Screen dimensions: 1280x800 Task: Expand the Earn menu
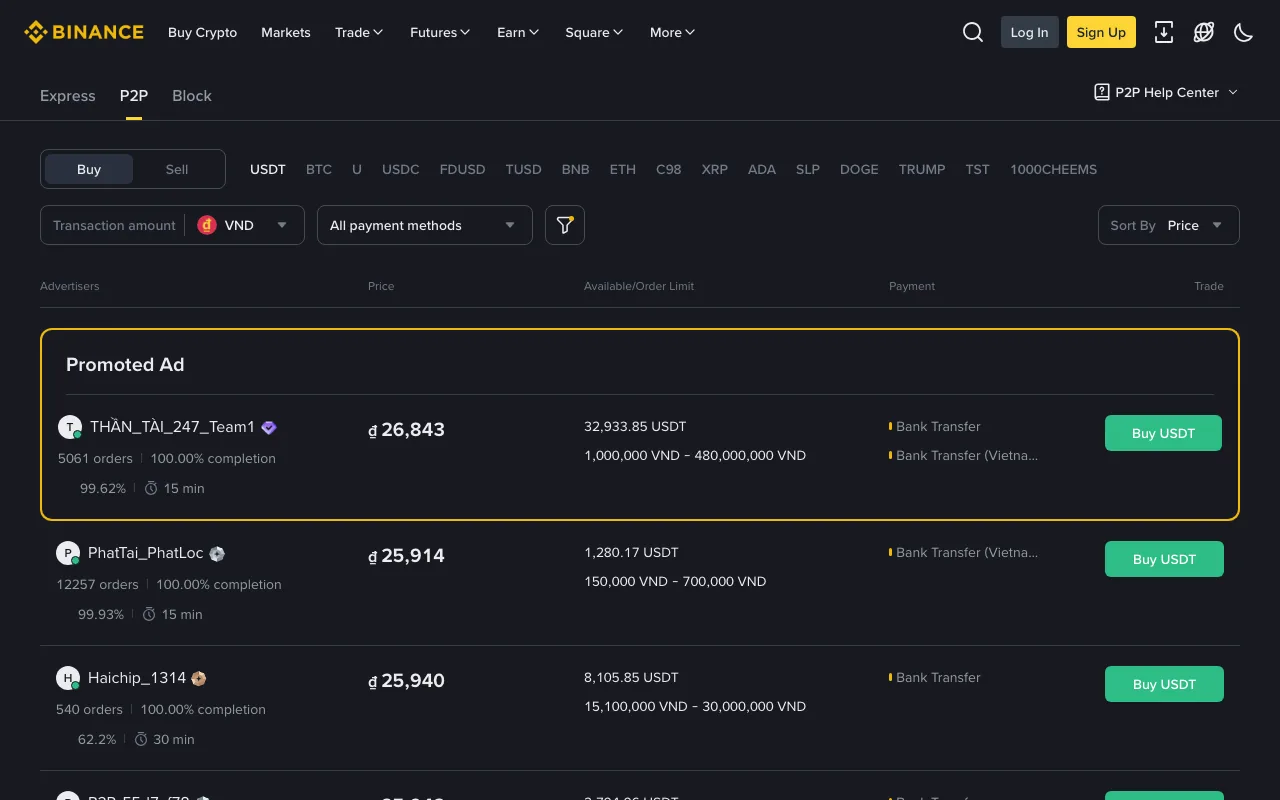518,32
